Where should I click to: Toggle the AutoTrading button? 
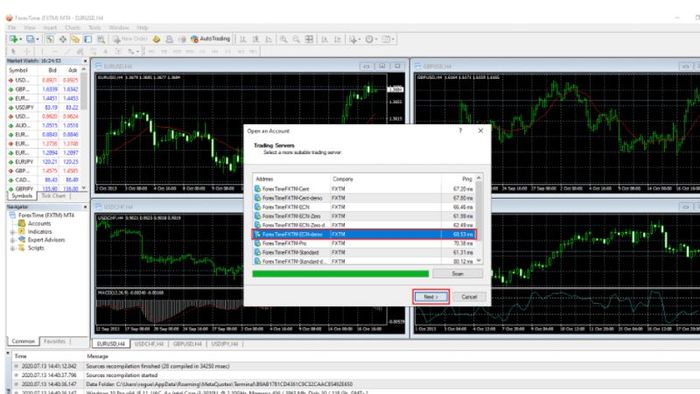pyautogui.click(x=210, y=39)
